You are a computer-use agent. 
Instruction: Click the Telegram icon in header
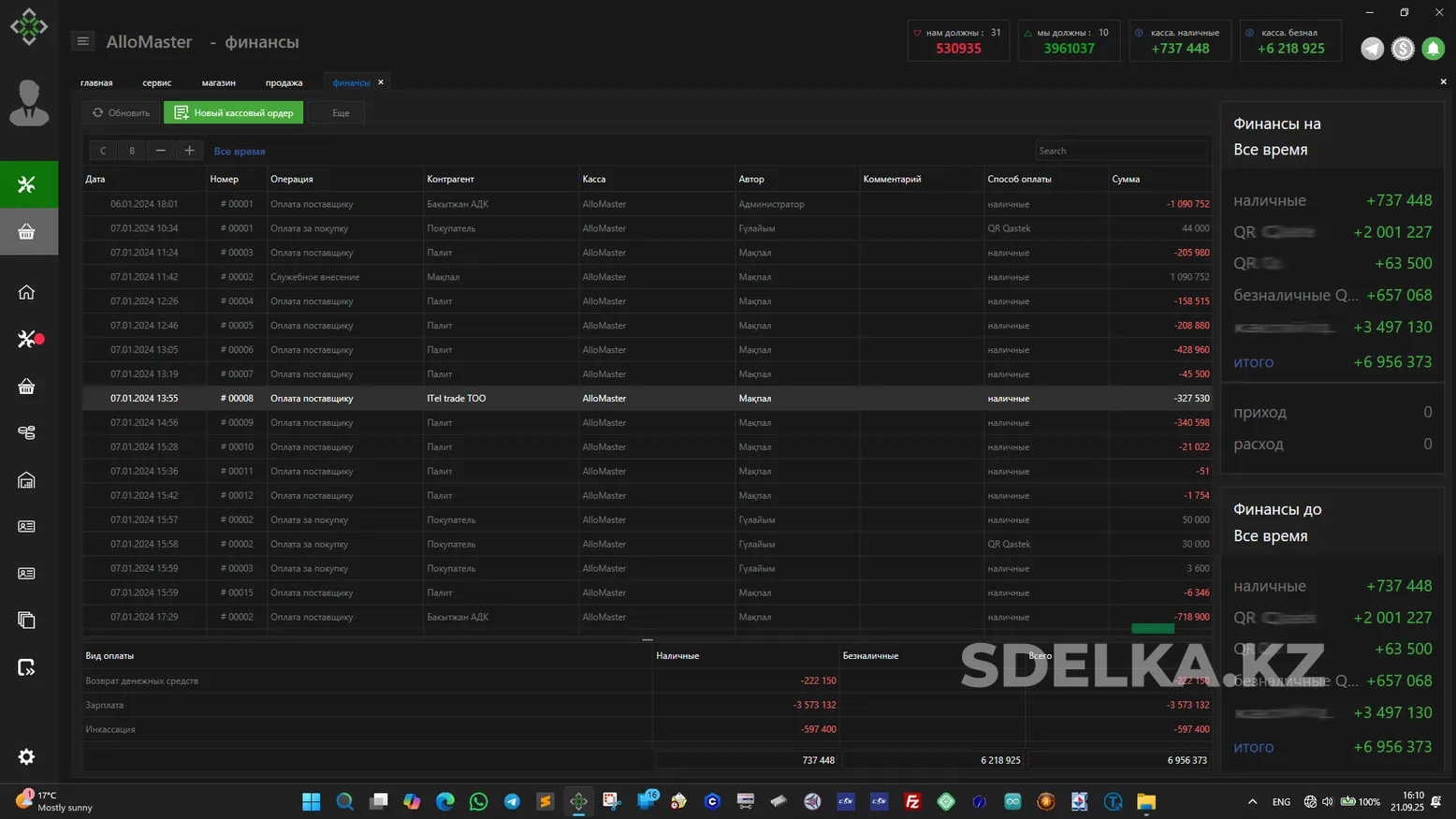(1372, 49)
